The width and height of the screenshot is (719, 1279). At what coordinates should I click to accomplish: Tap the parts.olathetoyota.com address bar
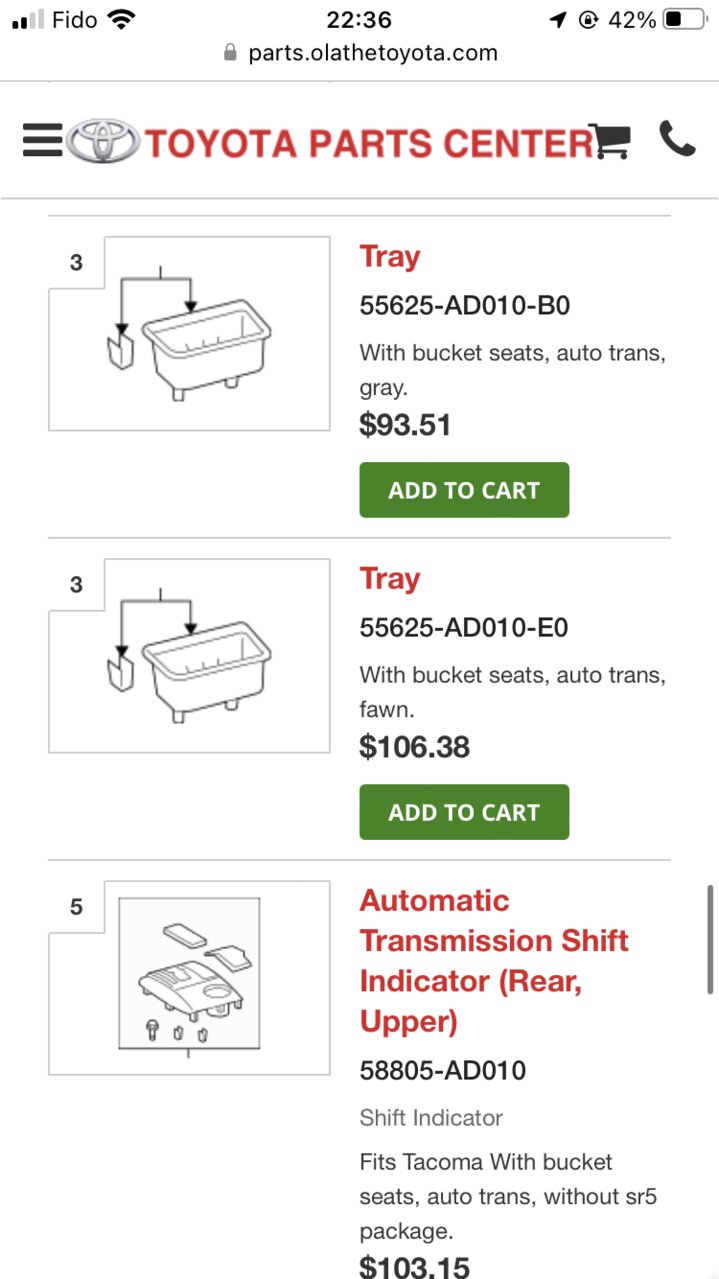[x=360, y=53]
